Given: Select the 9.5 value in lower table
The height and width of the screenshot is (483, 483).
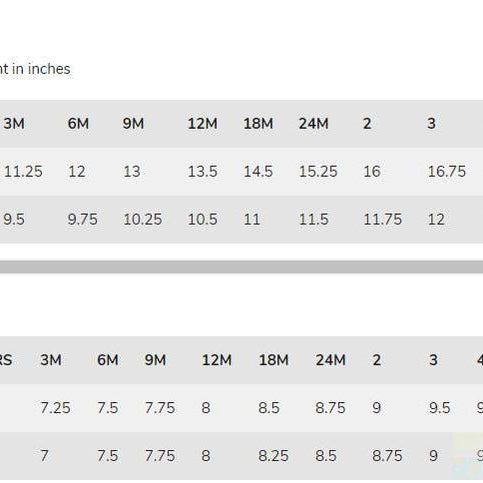Looking at the screenshot, I should pyautogui.click(x=440, y=408).
